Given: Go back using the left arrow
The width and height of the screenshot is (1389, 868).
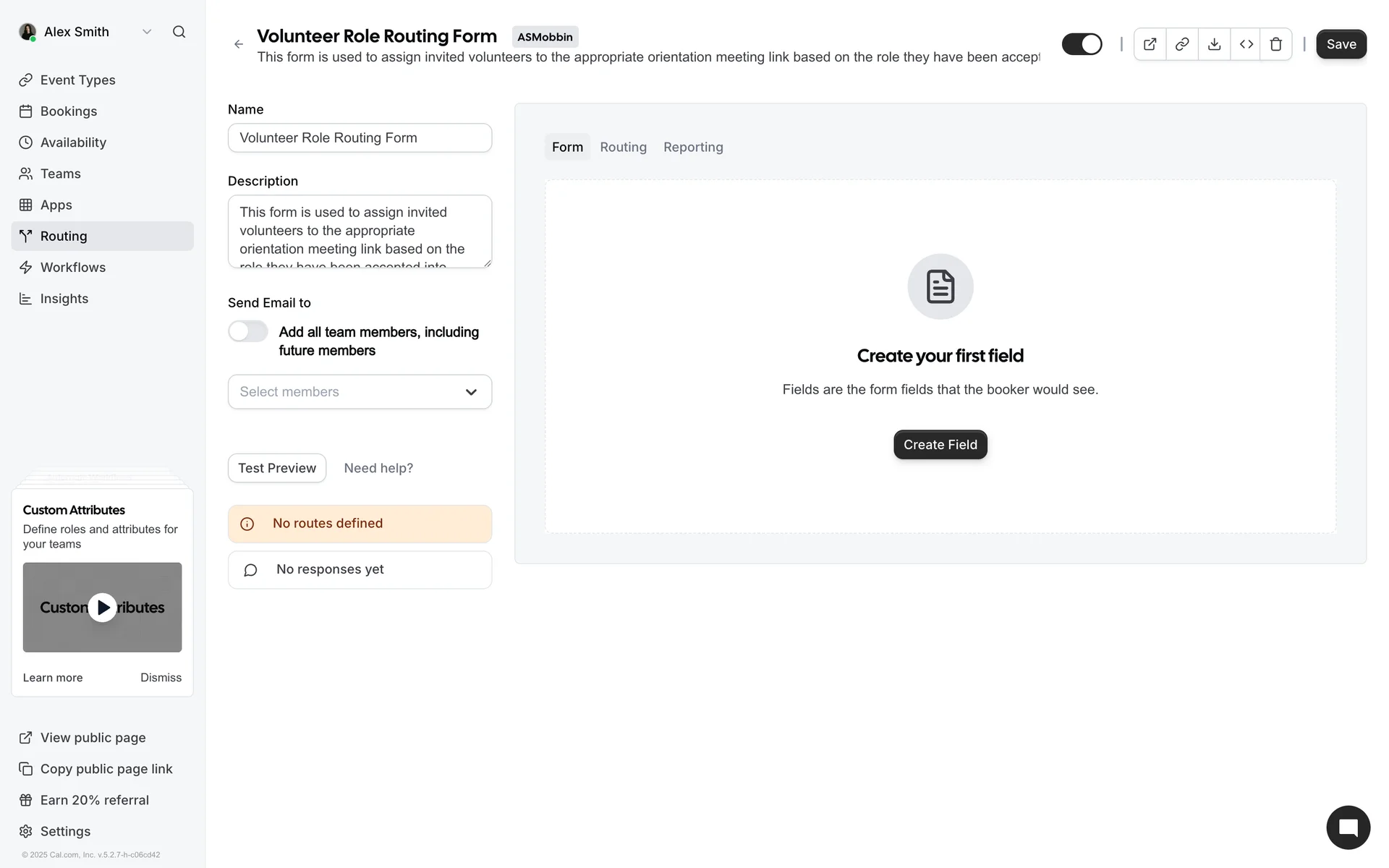Looking at the screenshot, I should tap(239, 44).
